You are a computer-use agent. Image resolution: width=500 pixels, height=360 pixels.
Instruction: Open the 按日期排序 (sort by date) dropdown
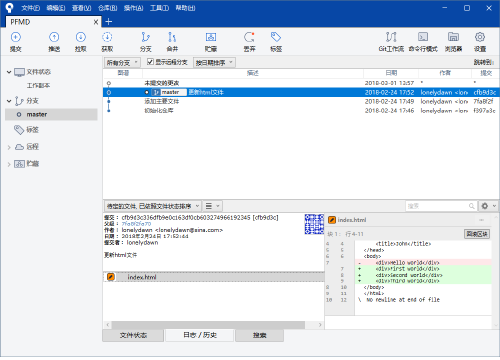tap(214, 62)
